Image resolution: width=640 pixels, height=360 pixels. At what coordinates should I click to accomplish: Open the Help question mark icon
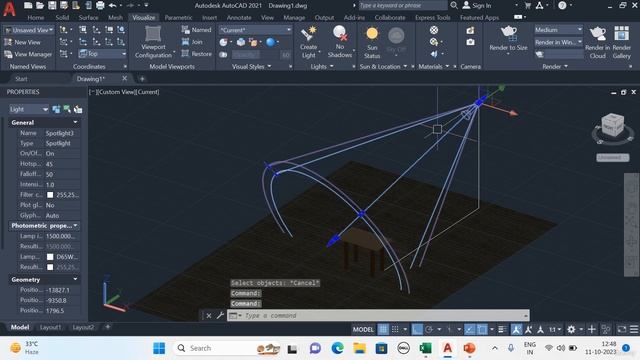(x=562, y=5)
